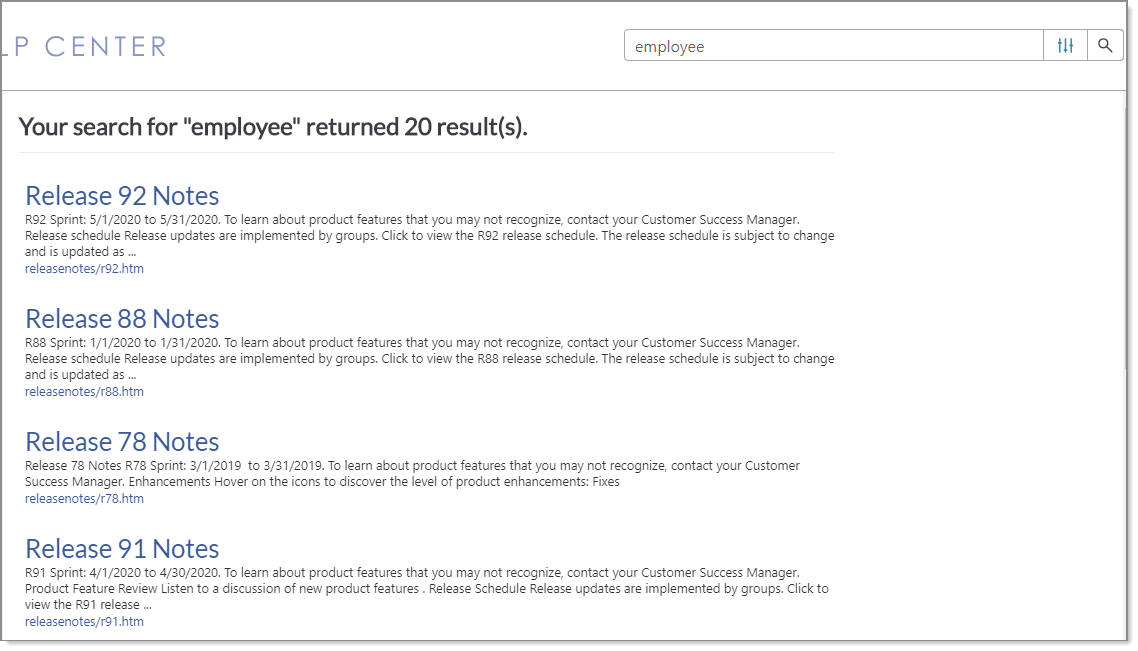The width and height of the screenshot is (1138, 651).
Task: Click the R88 Sprint description snippet
Action: 430,359
